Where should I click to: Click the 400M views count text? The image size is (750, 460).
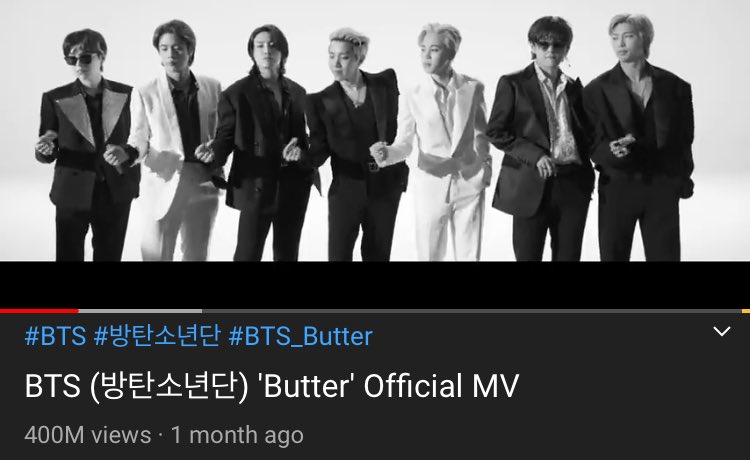(x=88, y=435)
